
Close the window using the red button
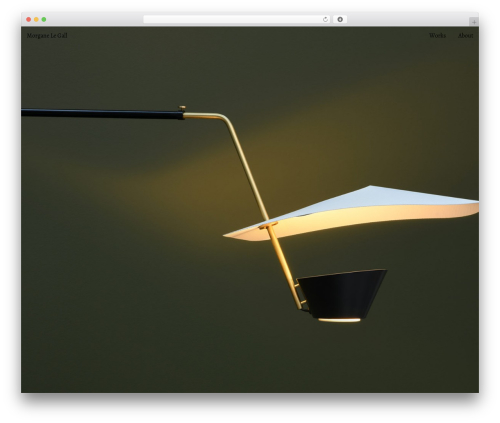point(29,20)
